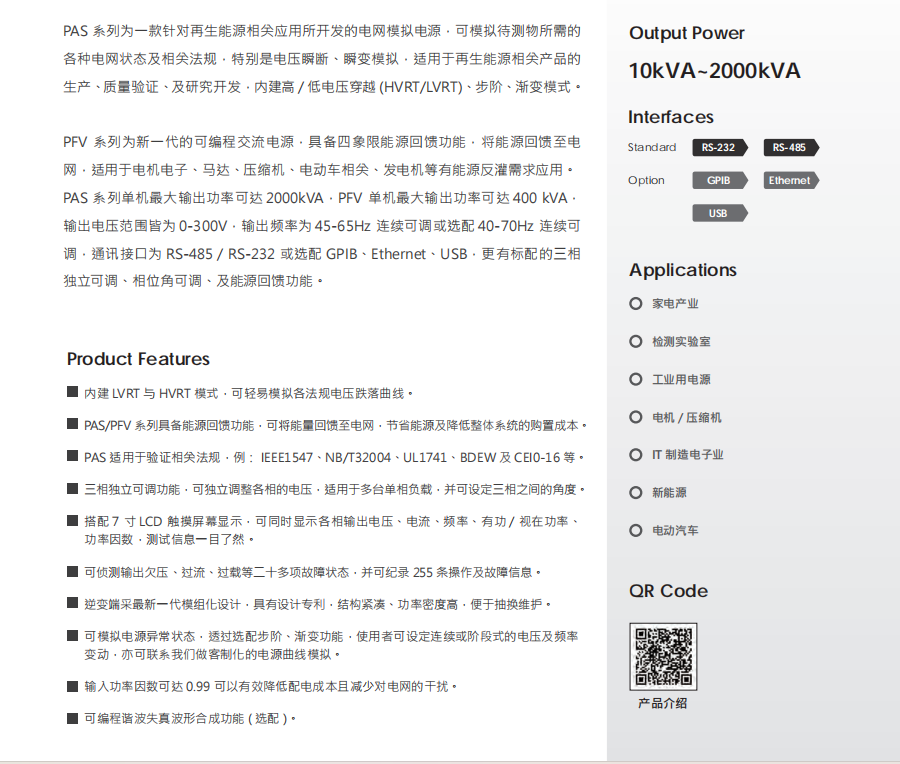The image size is (900, 764).
Task: Select the Ethernet option badge
Action: 790,181
